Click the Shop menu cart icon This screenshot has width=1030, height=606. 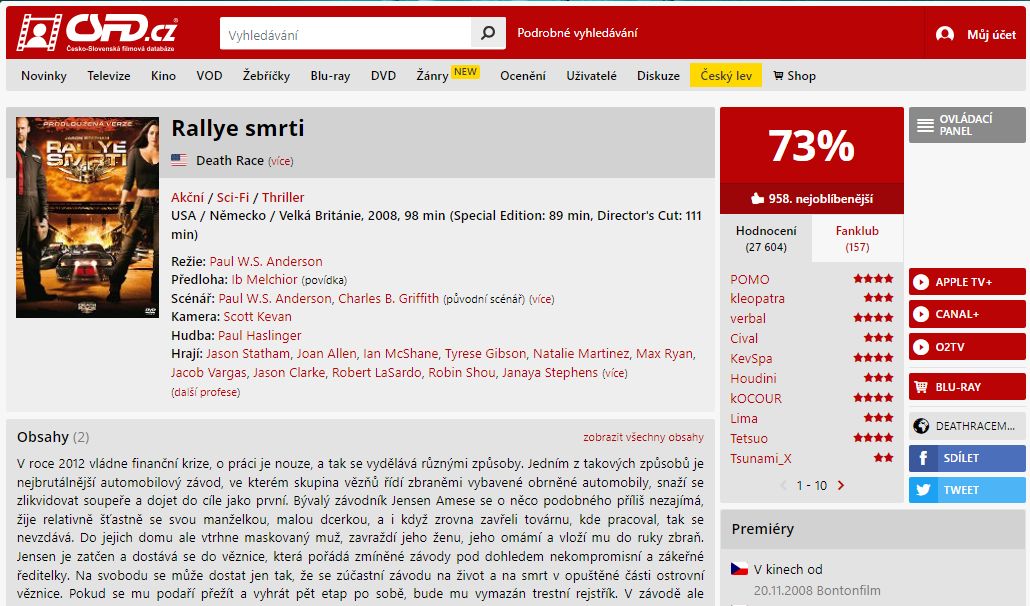(x=778, y=76)
